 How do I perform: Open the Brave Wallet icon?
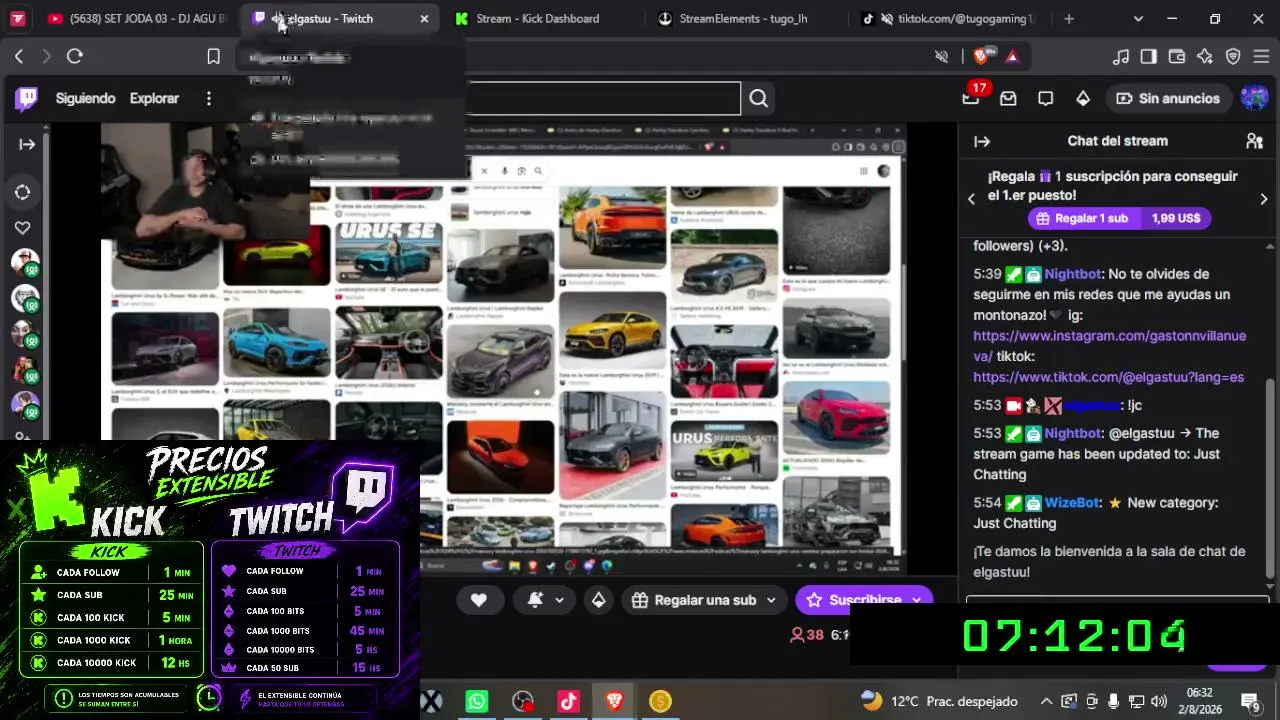click(x=1177, y=57)
